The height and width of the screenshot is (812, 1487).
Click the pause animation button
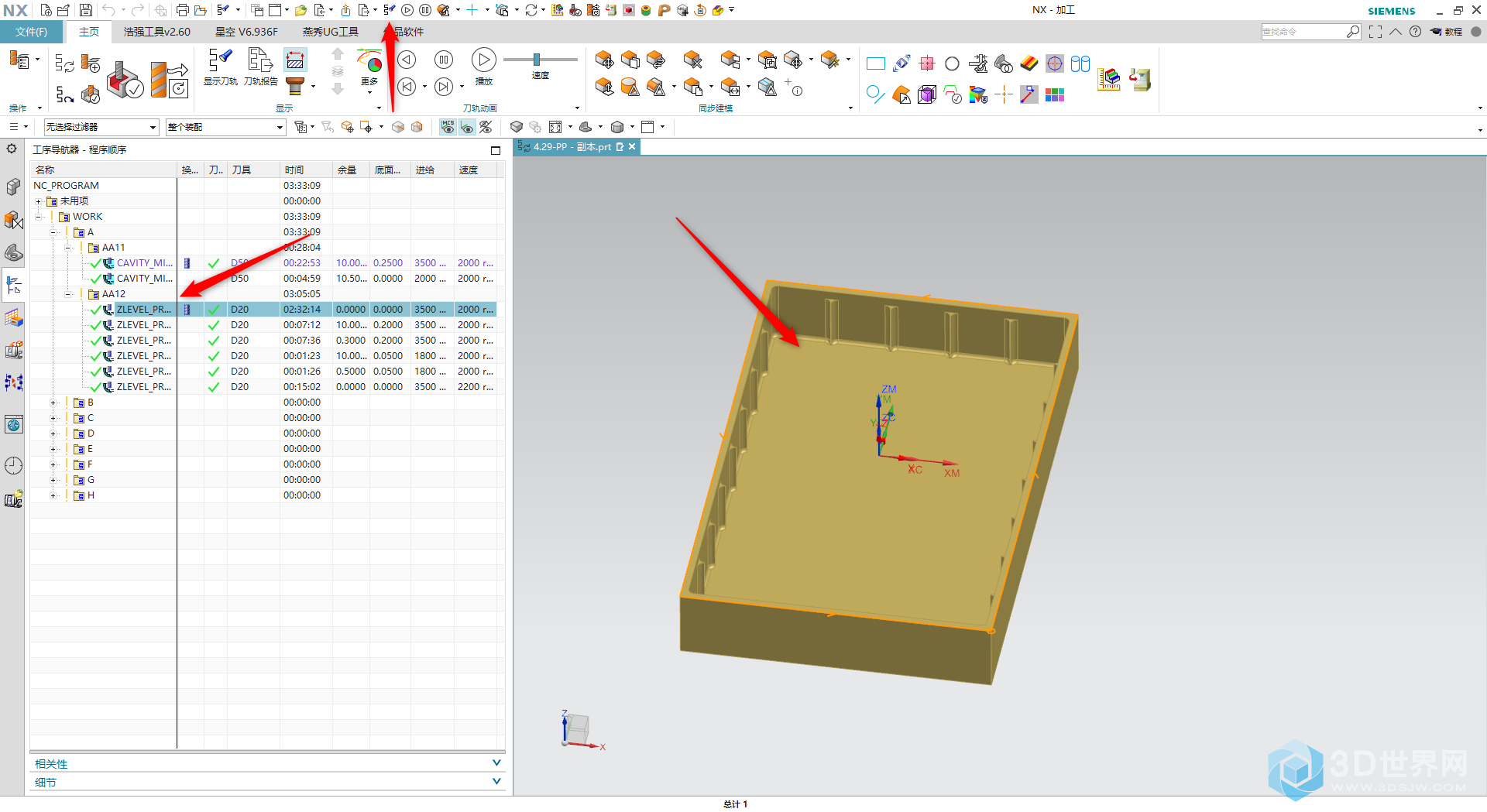coord(444,60)
